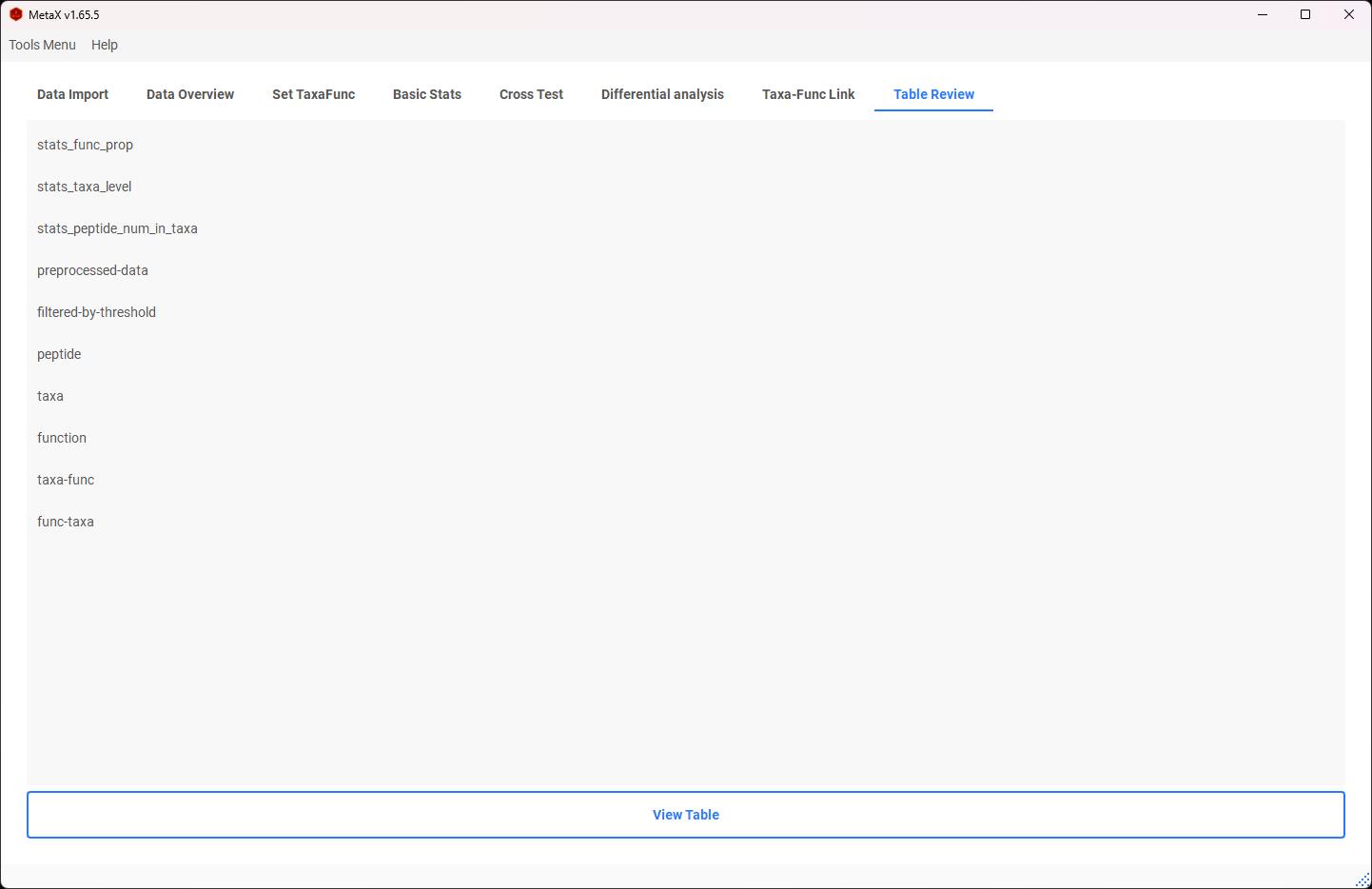Switch to the Taxa-Func Link tab
Image resolution: width=1372 pixels, height=889 pixels.
(809, 94)
